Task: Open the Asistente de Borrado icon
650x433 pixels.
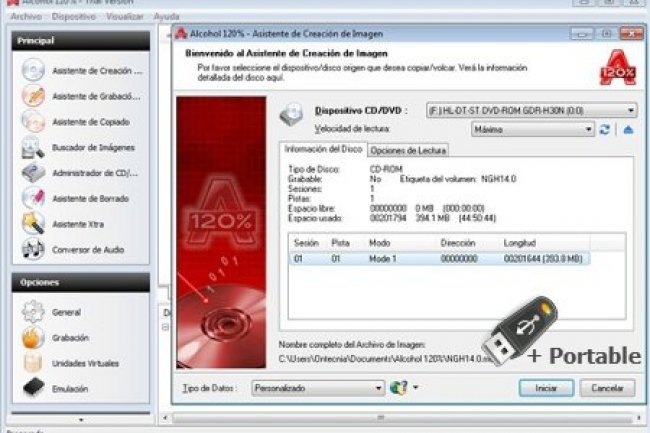Action: [33, 198]
